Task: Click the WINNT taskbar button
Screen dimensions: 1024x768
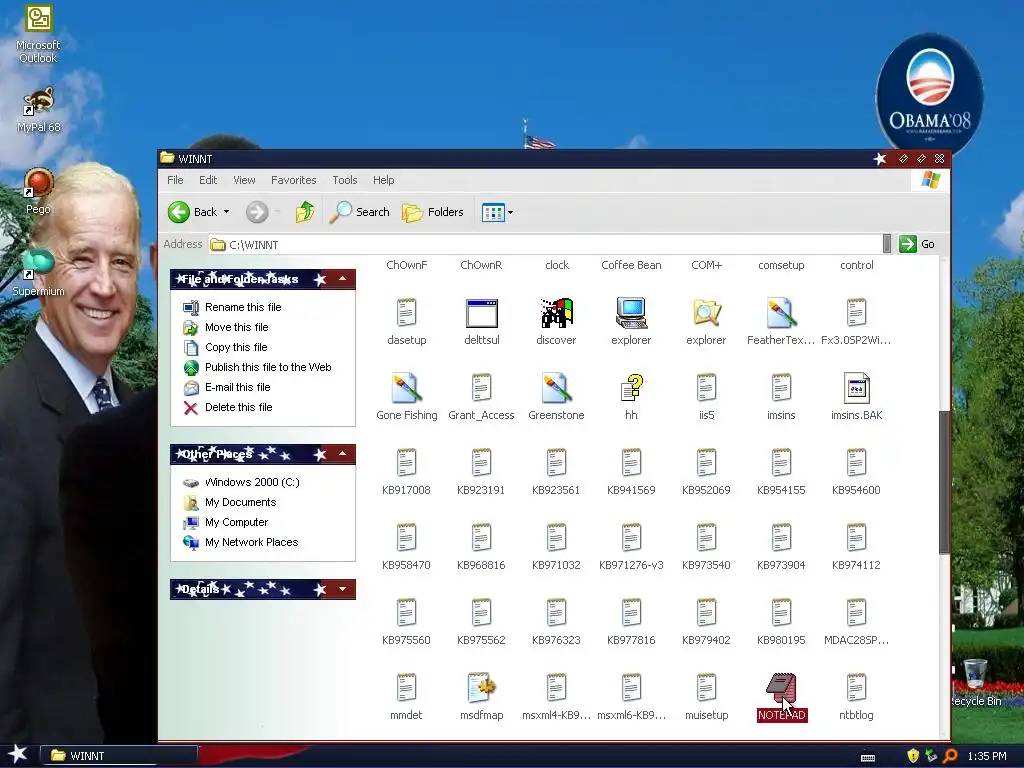Action: [x=119, y=756]
